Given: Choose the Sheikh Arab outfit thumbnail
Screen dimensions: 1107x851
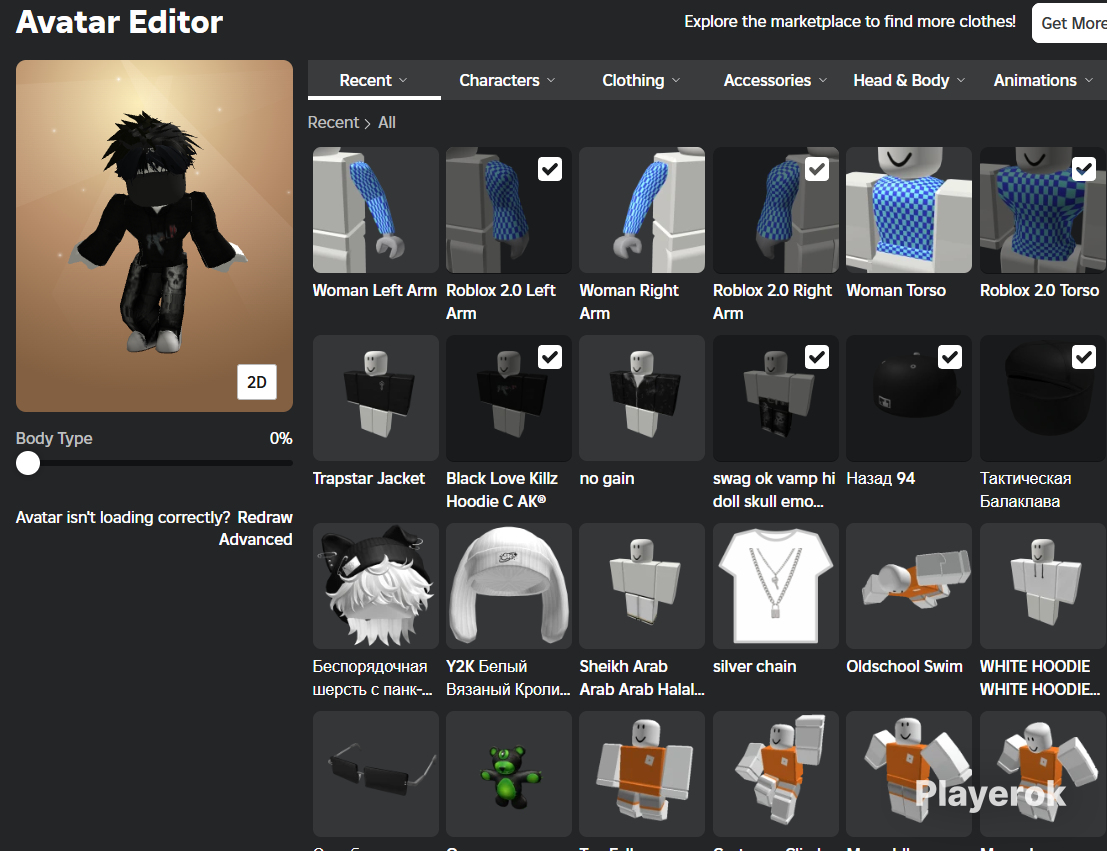Looking at the screenshot, I should pos(642,585).
